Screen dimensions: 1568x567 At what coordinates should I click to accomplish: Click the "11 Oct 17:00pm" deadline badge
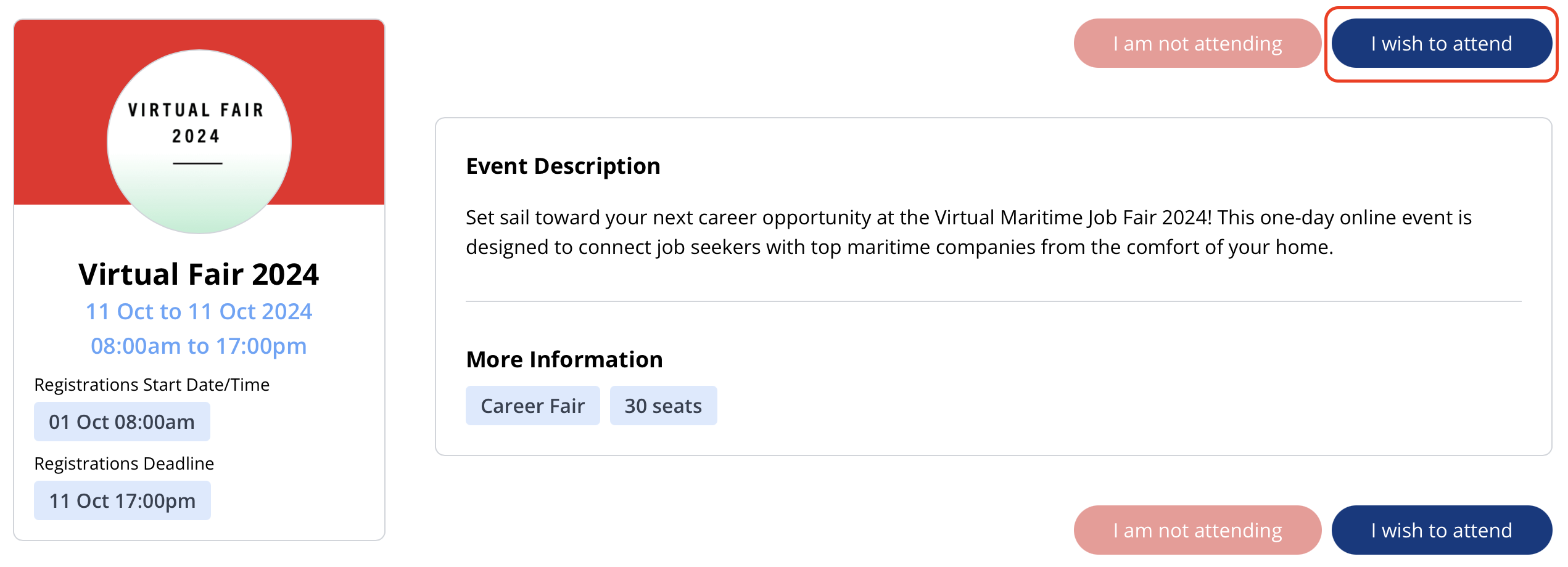[x=122, y=500]
